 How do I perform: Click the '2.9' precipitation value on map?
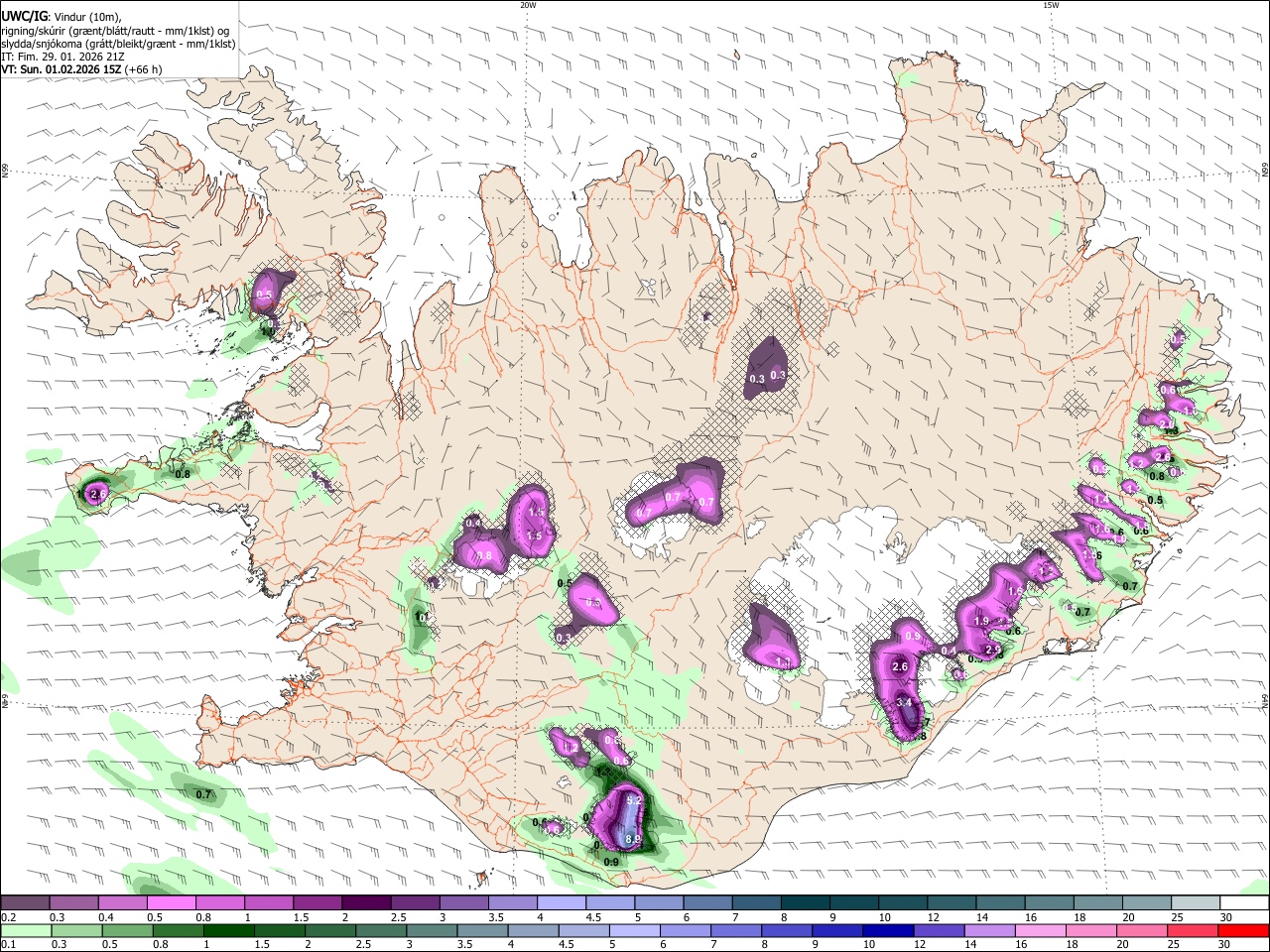[993, 650]
